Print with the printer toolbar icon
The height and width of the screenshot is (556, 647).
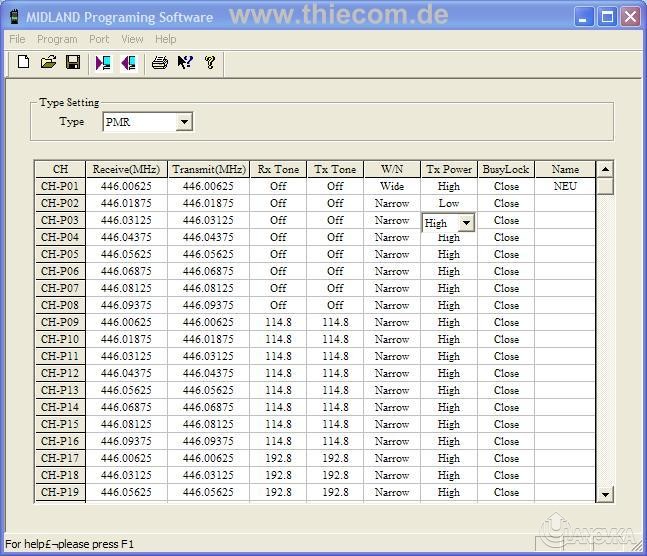pos(159,63)
